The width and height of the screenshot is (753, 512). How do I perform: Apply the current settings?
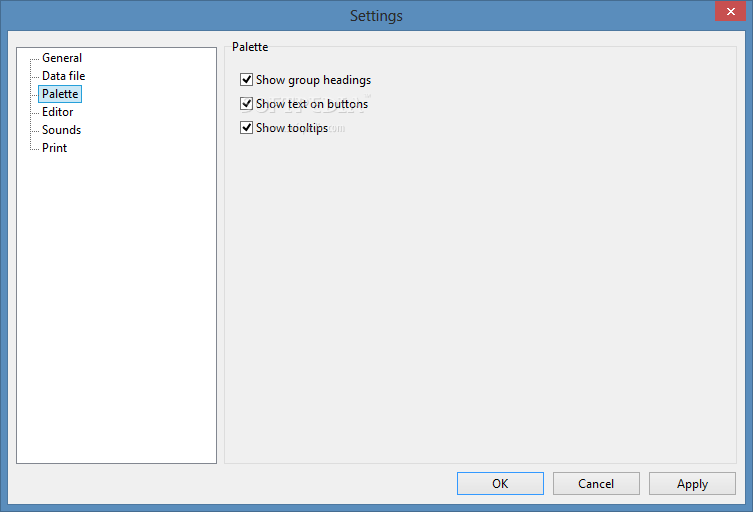click(x=692, y=483)
